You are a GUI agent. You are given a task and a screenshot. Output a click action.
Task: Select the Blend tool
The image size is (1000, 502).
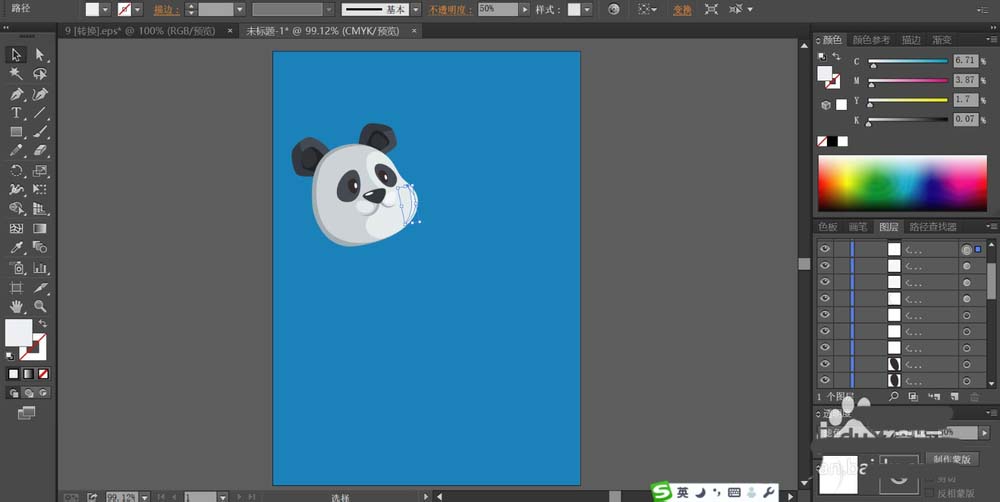40,247
